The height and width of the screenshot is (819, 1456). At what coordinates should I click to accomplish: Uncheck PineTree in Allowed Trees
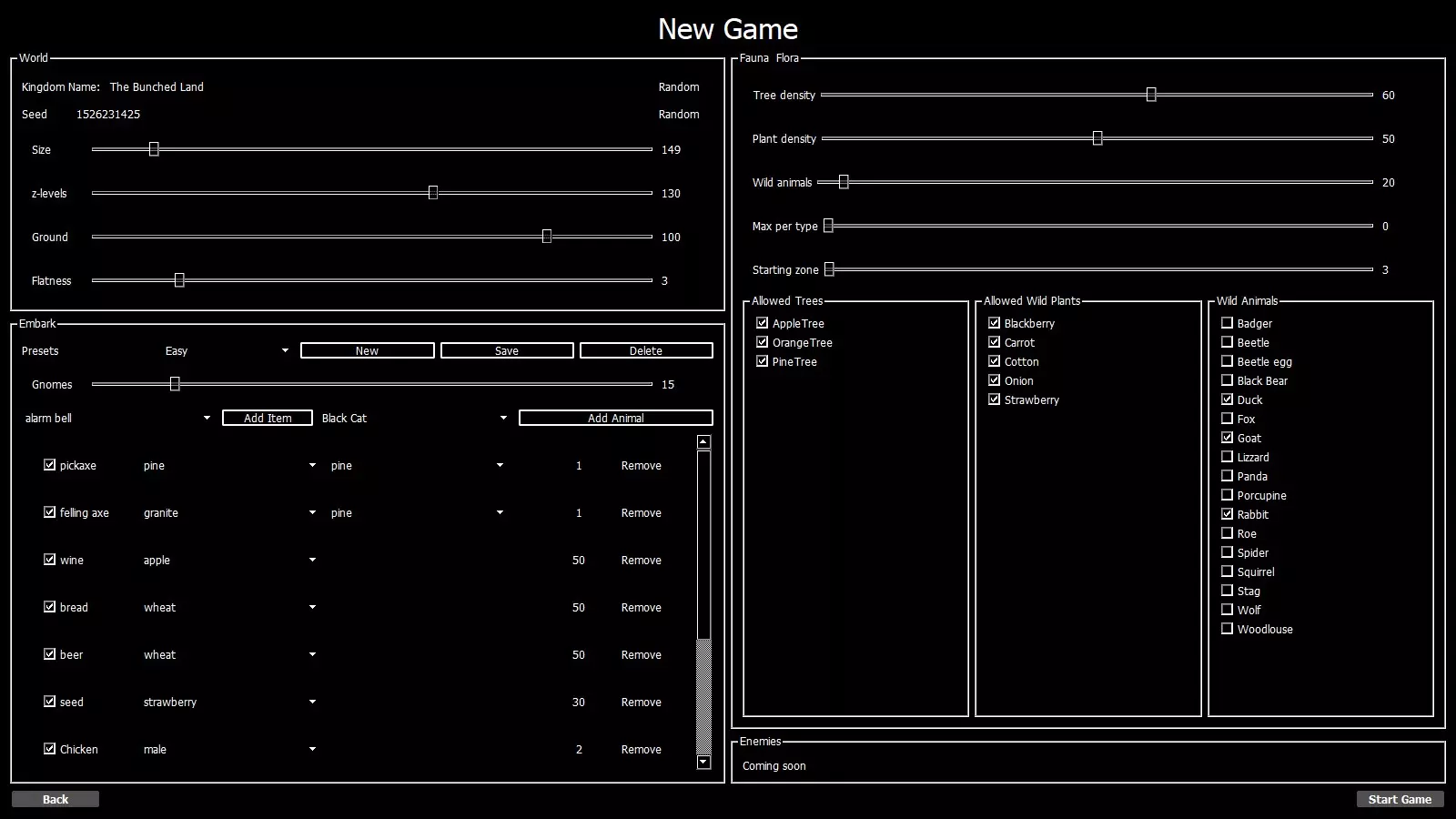pyautogui.click(x=762, y=361)
